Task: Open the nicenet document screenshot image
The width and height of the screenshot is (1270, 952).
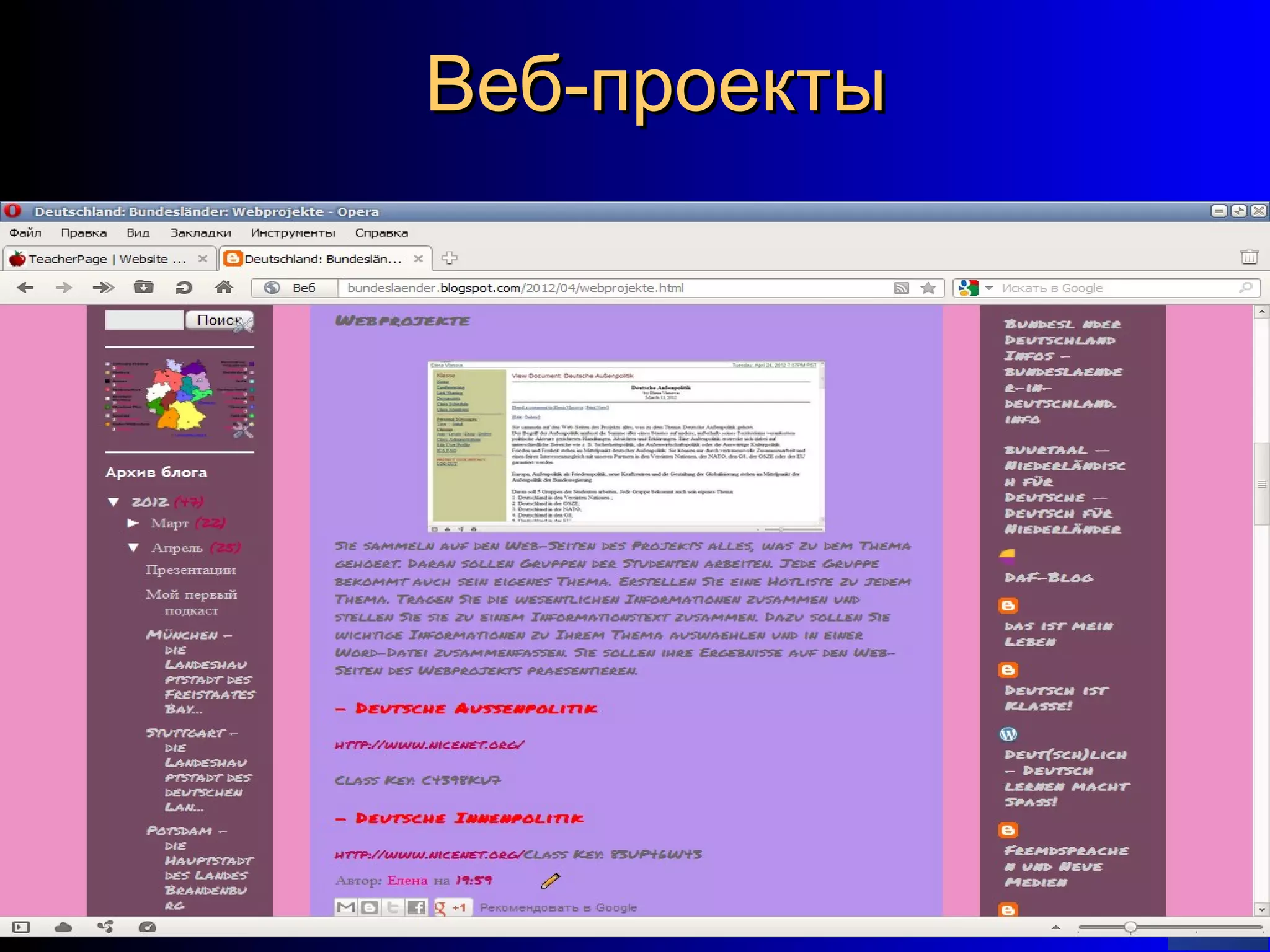Action: (x=626, y=446)
